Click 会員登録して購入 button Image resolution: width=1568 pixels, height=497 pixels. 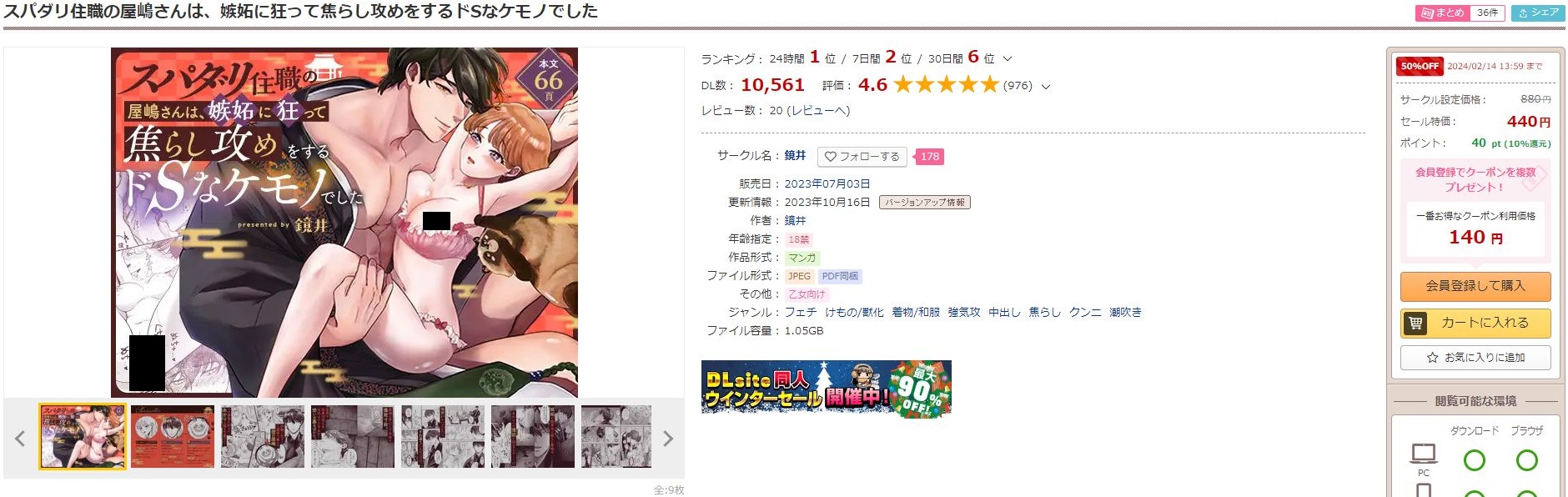point(1475,286)
